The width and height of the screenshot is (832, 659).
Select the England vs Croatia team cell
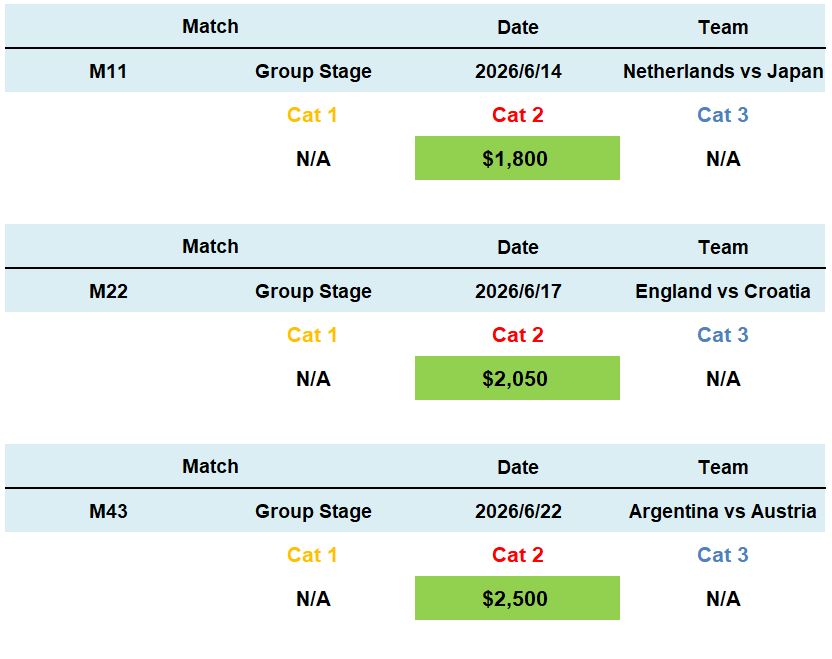click(723, 292)
